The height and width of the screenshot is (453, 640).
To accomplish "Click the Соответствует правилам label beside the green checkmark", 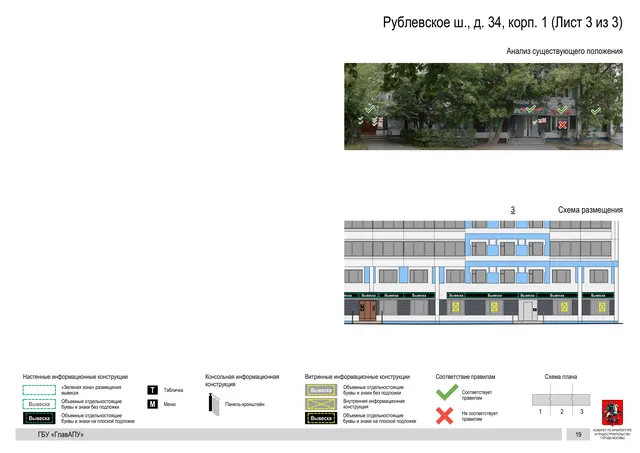I will tap(477, 395).
